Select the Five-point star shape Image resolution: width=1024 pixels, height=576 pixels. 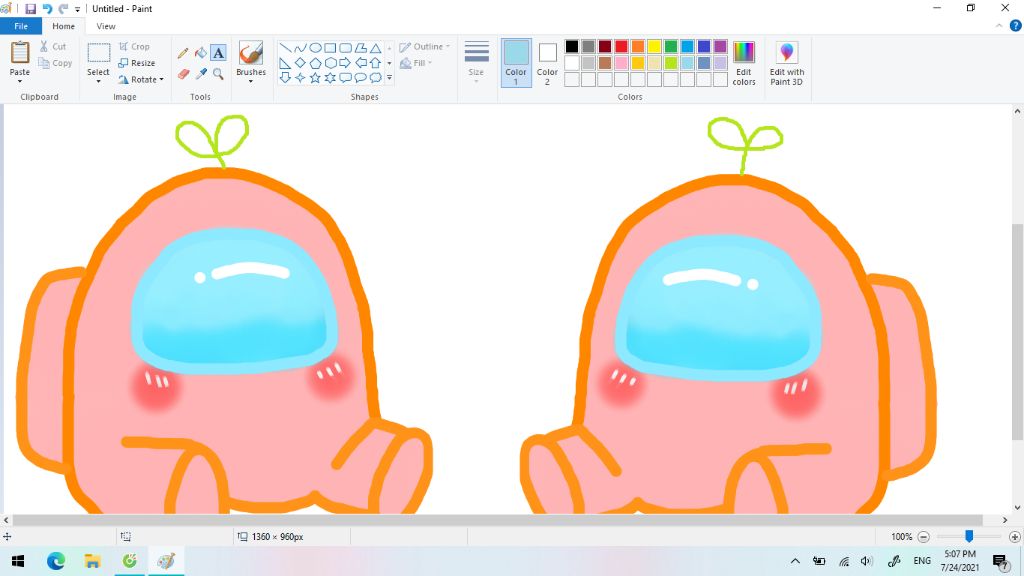315,78
